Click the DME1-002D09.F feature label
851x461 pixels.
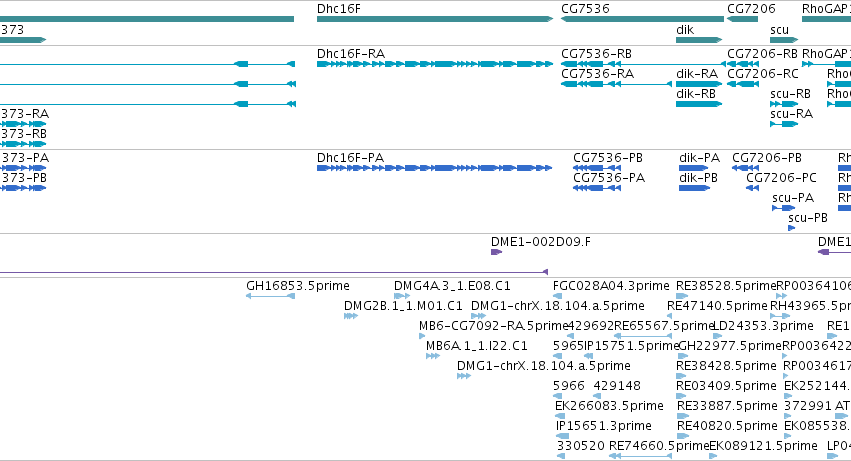point(541,242)
